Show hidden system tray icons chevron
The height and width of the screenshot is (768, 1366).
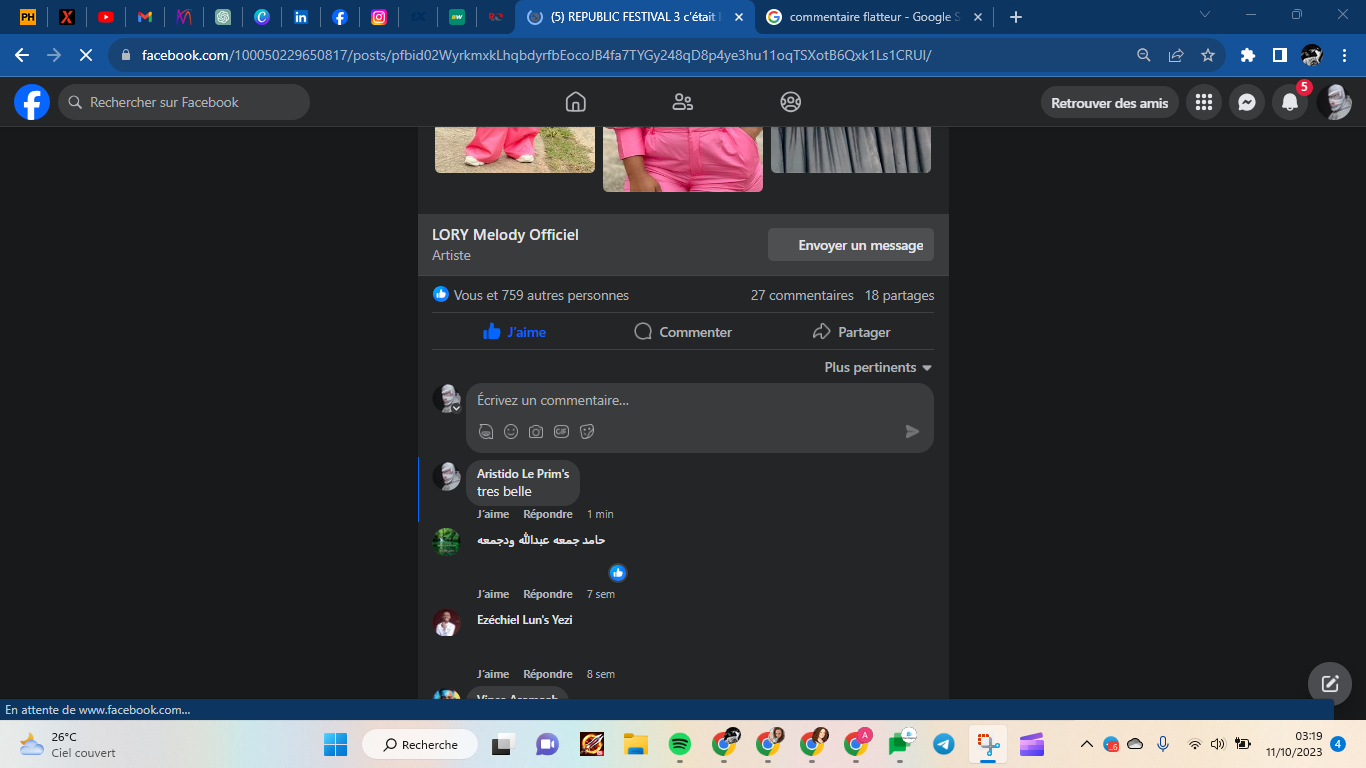click(1087, 744)
